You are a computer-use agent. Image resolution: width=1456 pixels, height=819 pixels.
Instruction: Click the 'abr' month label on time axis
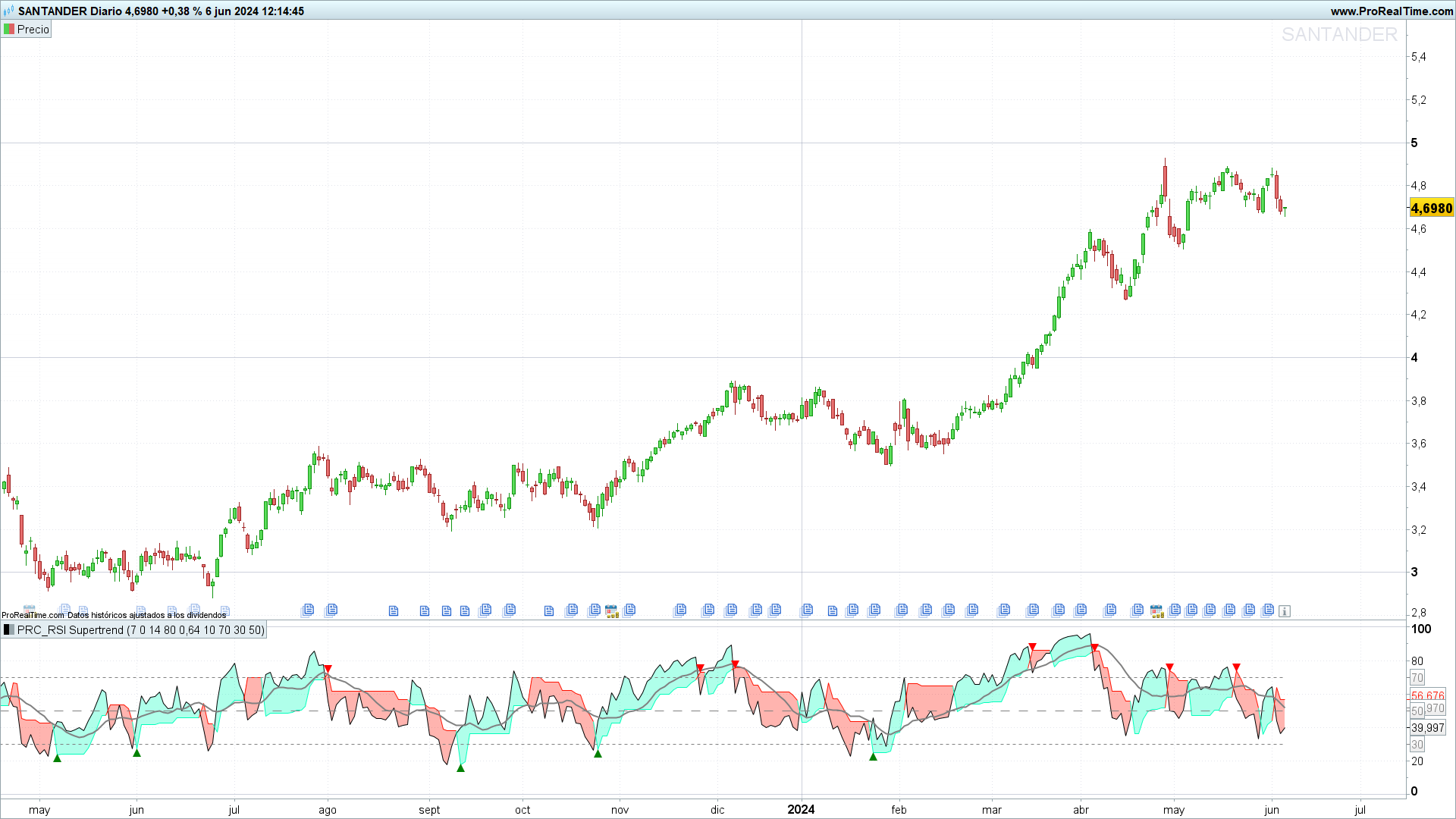coord(1081,810)
